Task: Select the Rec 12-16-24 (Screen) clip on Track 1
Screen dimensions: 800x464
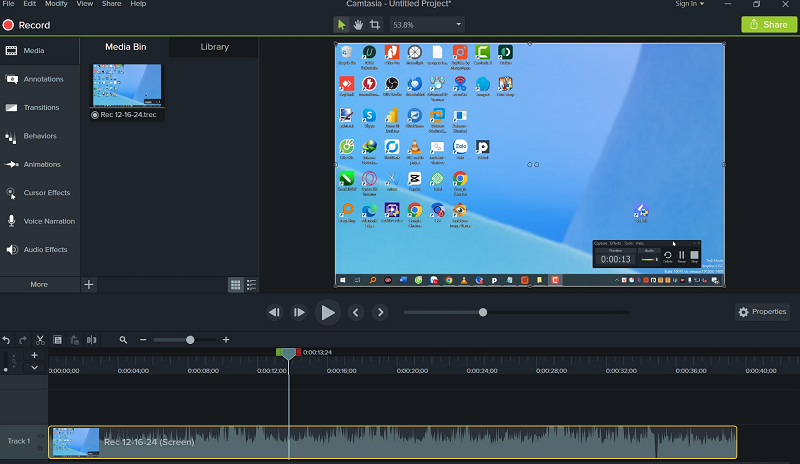Action: (x=392, y=442)
